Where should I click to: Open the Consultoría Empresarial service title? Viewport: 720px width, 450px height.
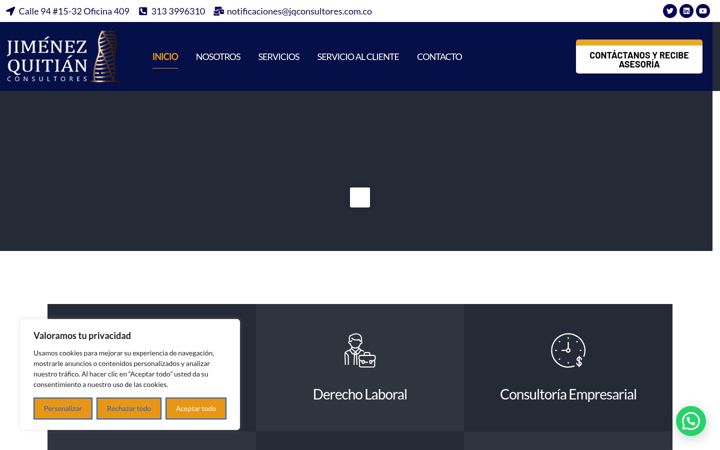(x=568, y=394)
